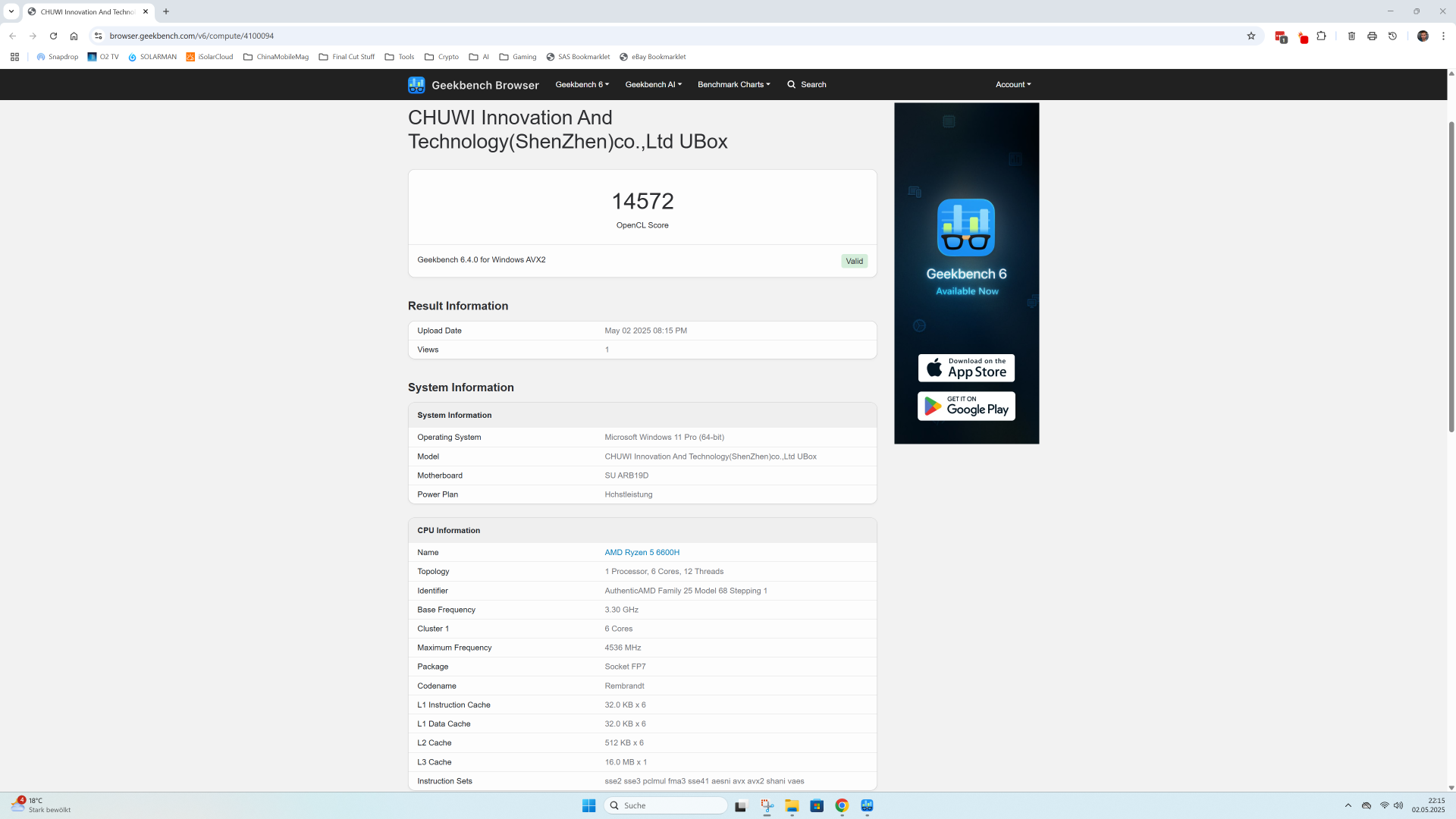This screenshot has width=1456, height=819.
Task: Open Microsoft Store from taskbar
Action: point(817,805)
